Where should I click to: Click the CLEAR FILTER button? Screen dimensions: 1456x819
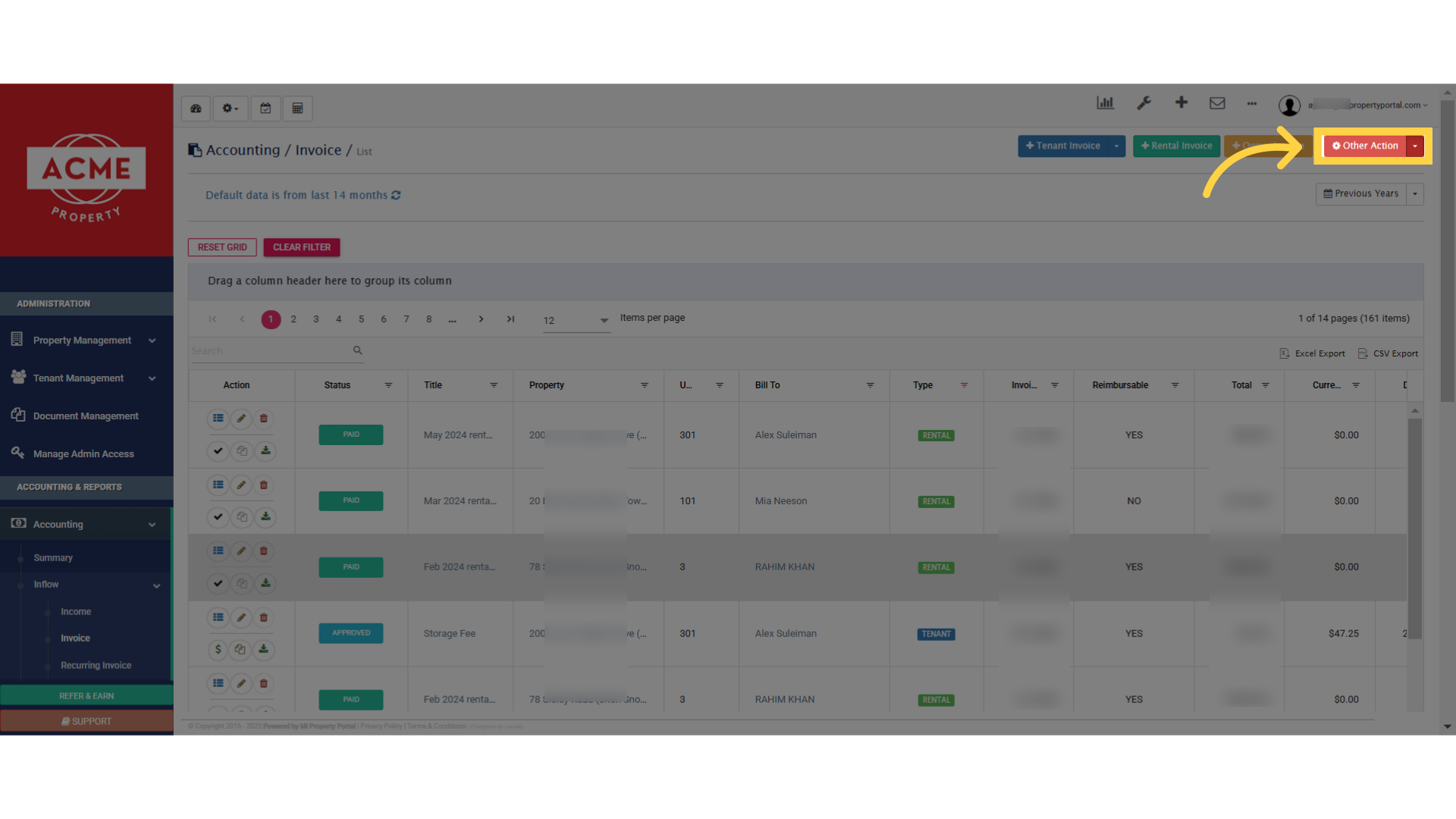pyautogui.click(x=301, y=247)
